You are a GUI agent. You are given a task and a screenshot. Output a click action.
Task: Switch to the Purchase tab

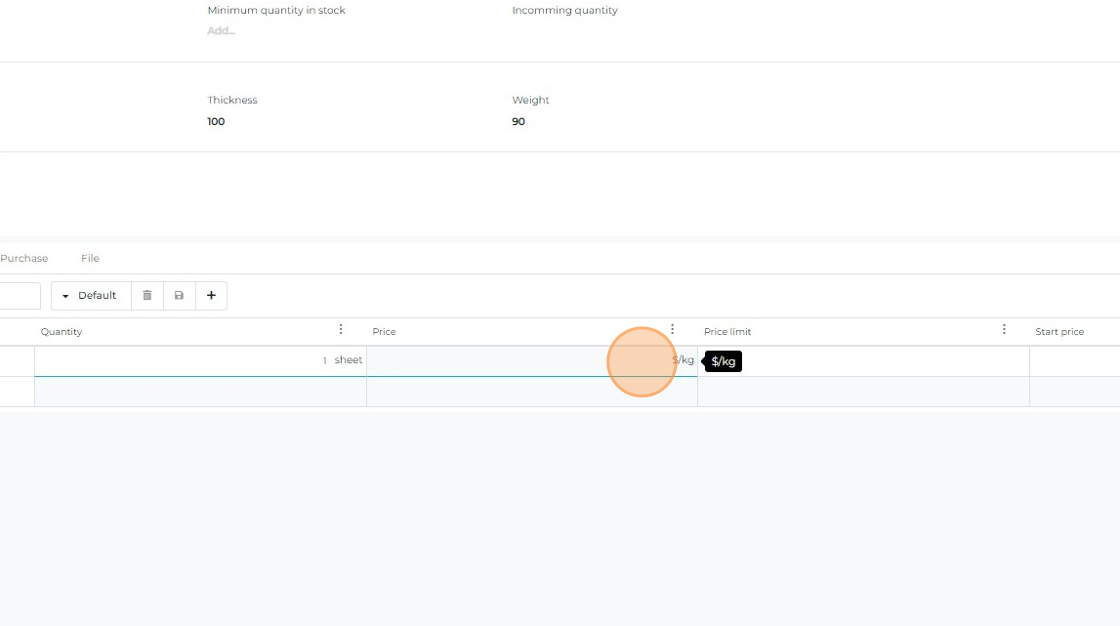pos(24,258)
